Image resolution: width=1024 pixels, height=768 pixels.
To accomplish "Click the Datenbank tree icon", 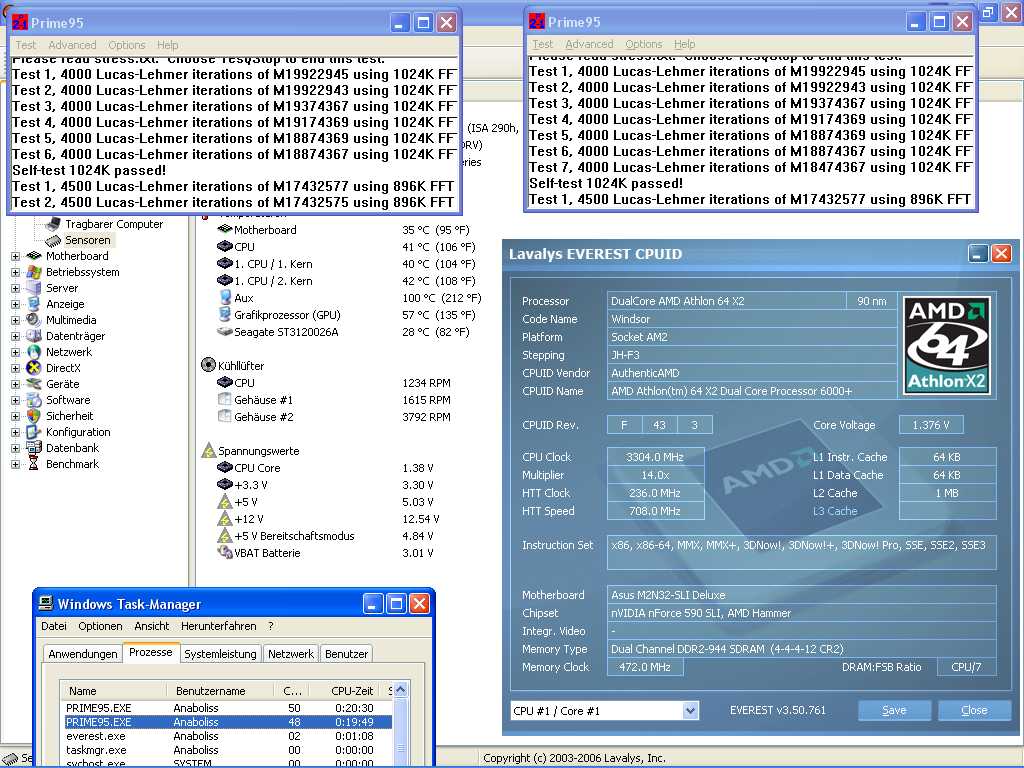I will click(x=34, y=447).
